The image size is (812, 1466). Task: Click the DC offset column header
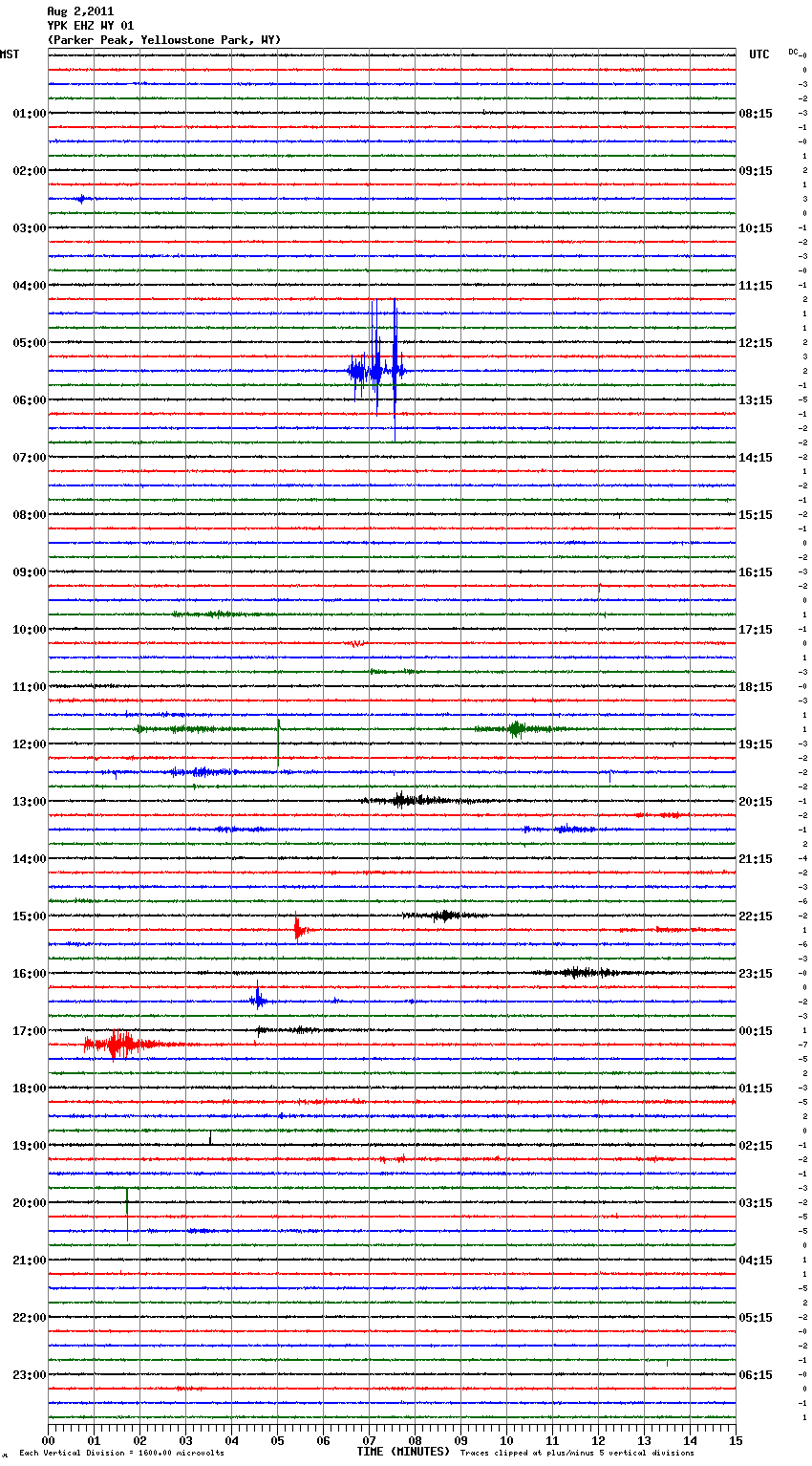click(x=794, y=51)
